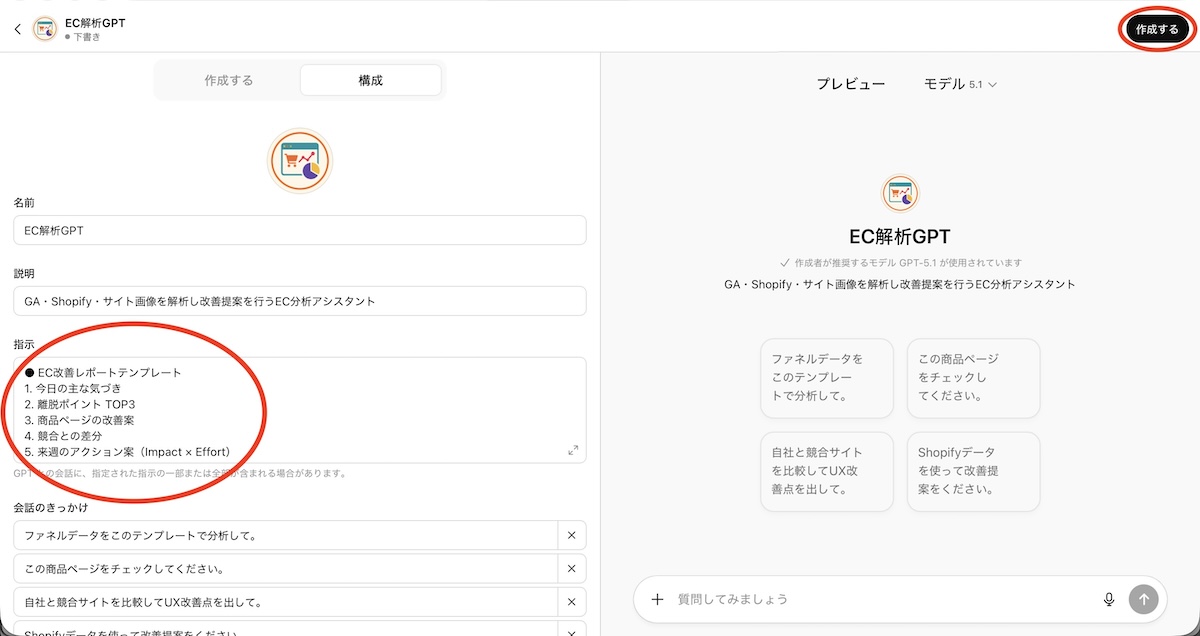Image resolution: width=1200 pixels, height=636 pixels.
Task: Click the EC解析GPT avatar in the header
Action: click(44, 28)
